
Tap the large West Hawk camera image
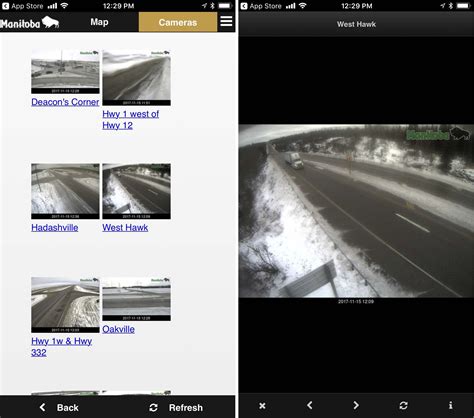tap(356, 211)
